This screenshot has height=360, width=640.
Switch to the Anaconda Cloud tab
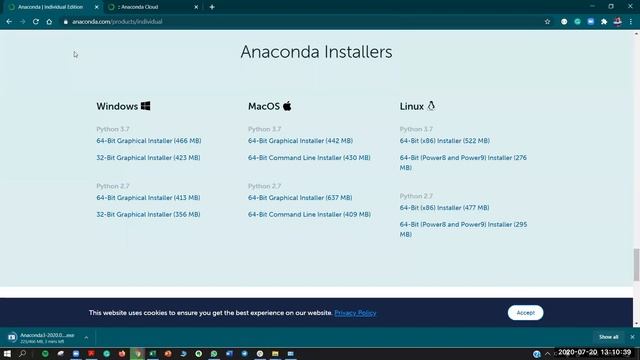pos(153,7)
